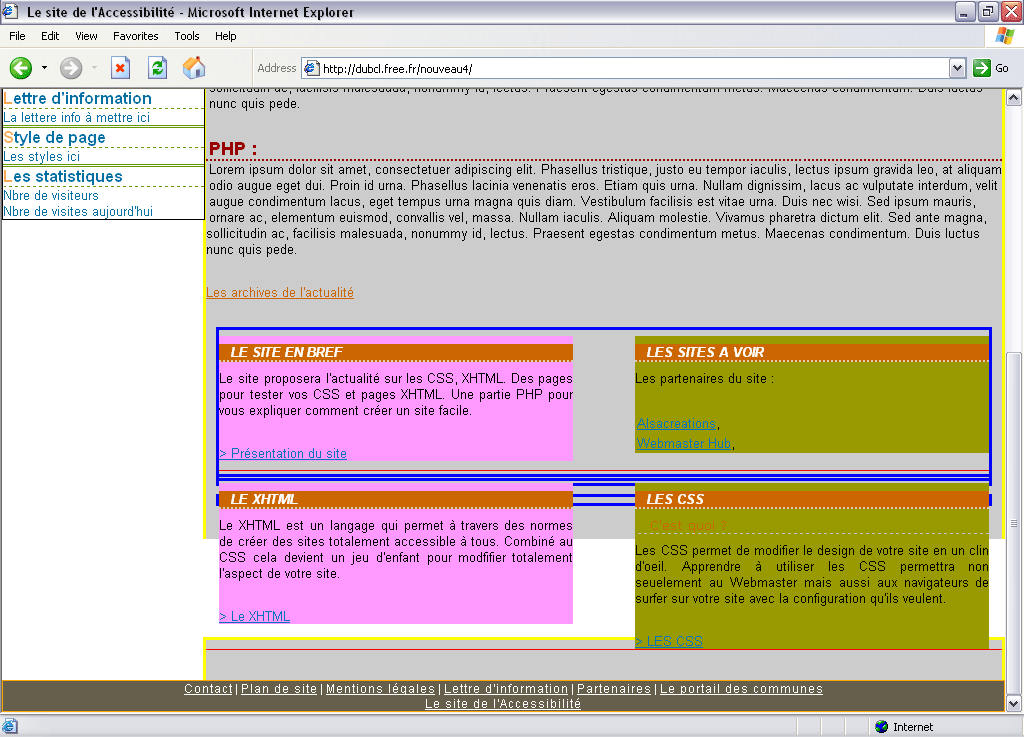
Task: Click 'Mentions légales' in the footer
Action: 380,689
